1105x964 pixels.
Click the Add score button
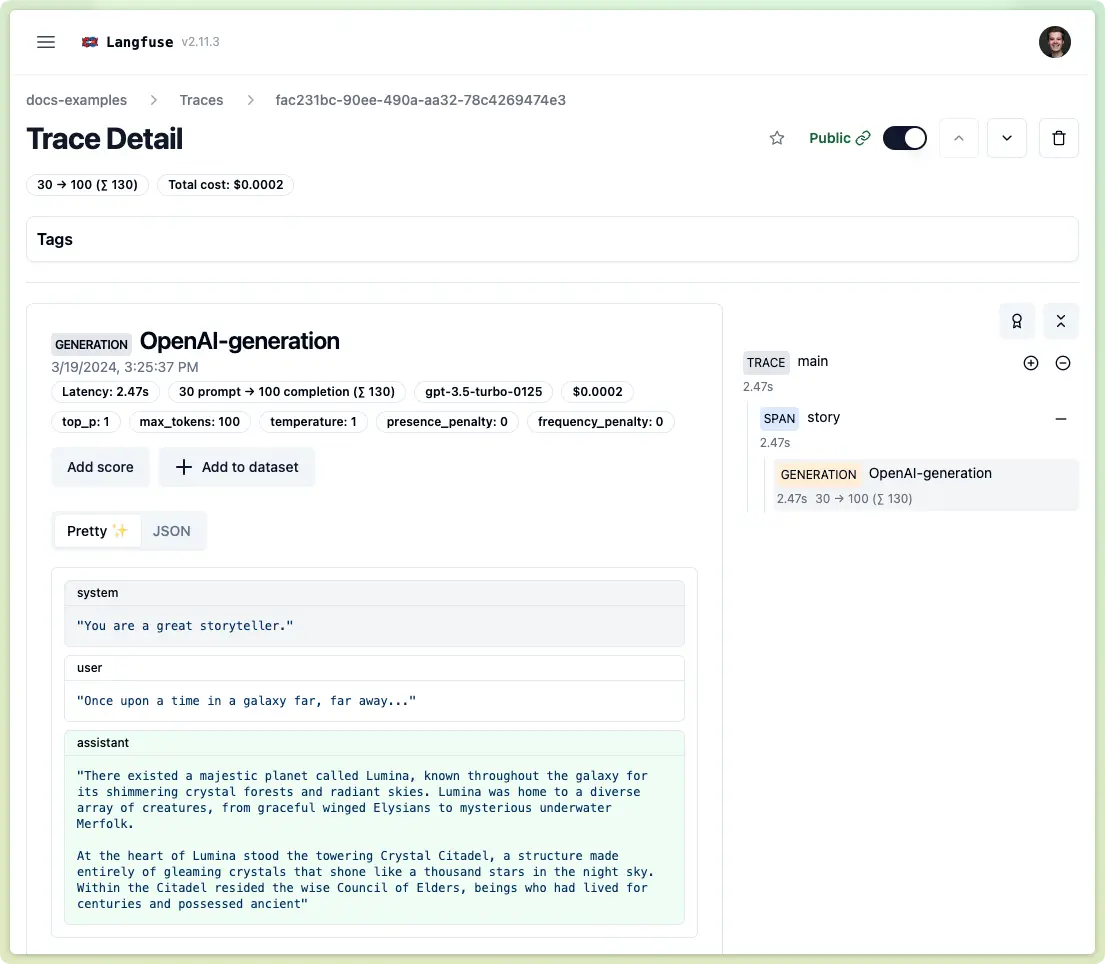[100, 466]
